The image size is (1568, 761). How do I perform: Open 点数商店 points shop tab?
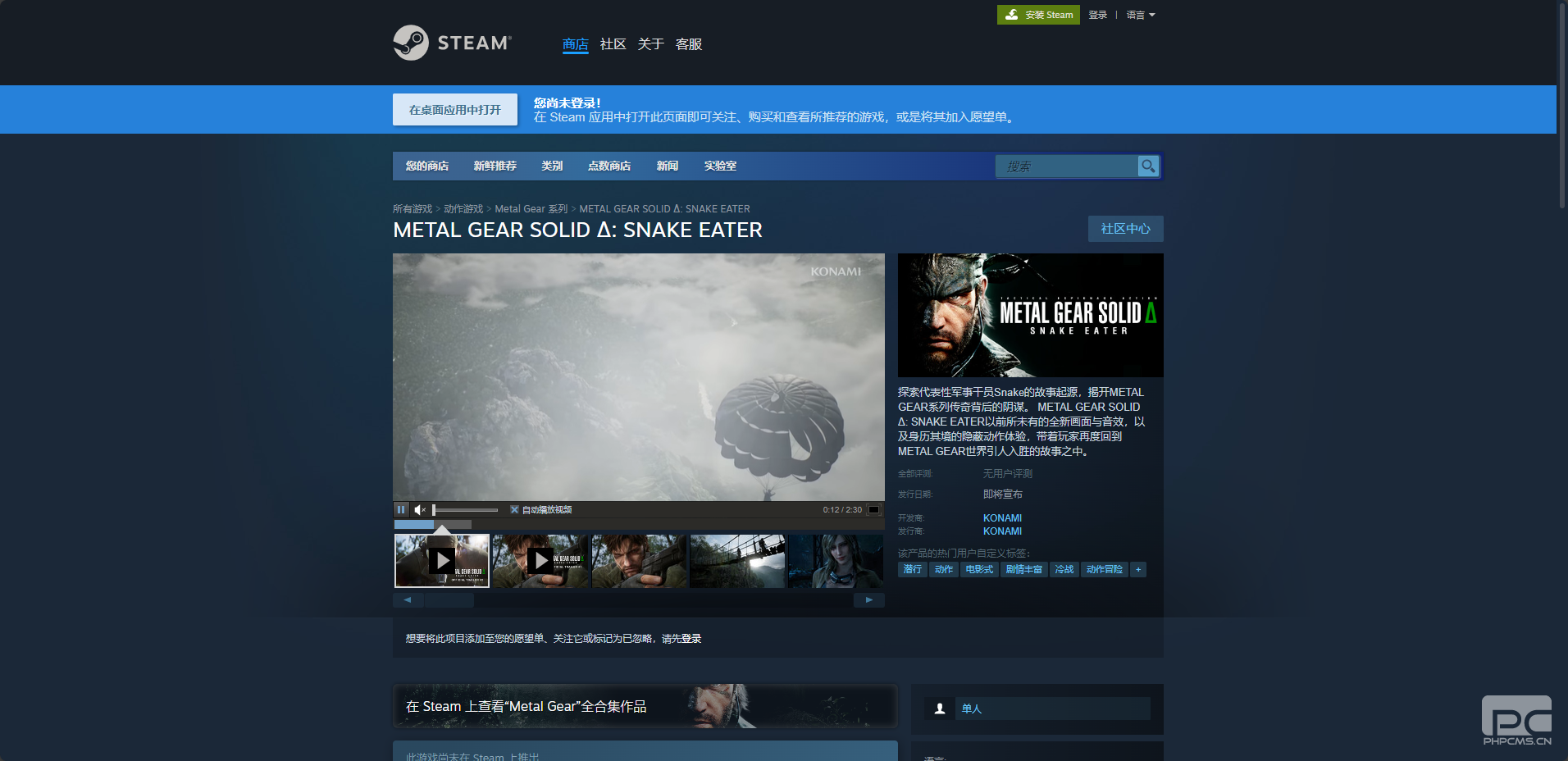(609, 166)
